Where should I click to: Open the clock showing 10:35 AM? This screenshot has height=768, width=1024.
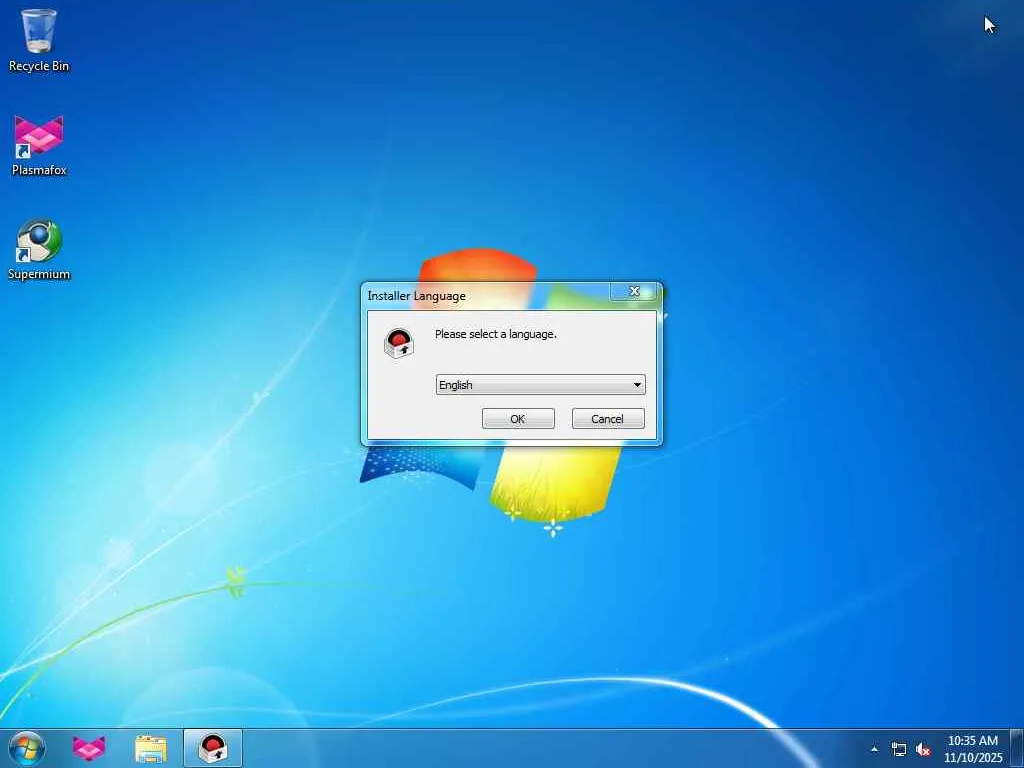(972, 749)
